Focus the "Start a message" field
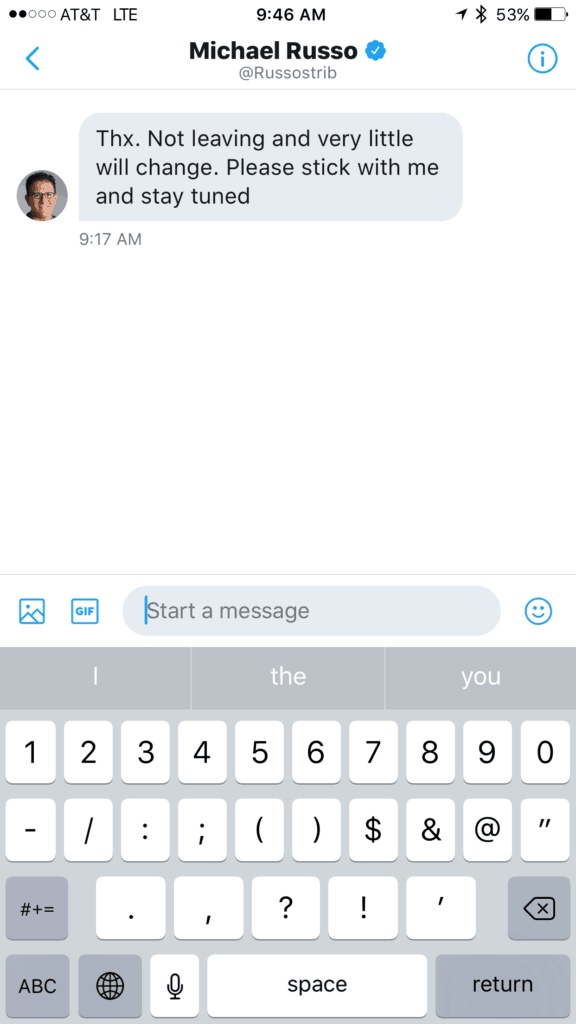The height and width of the screenshot is (1024, 576). pos(312,611)
